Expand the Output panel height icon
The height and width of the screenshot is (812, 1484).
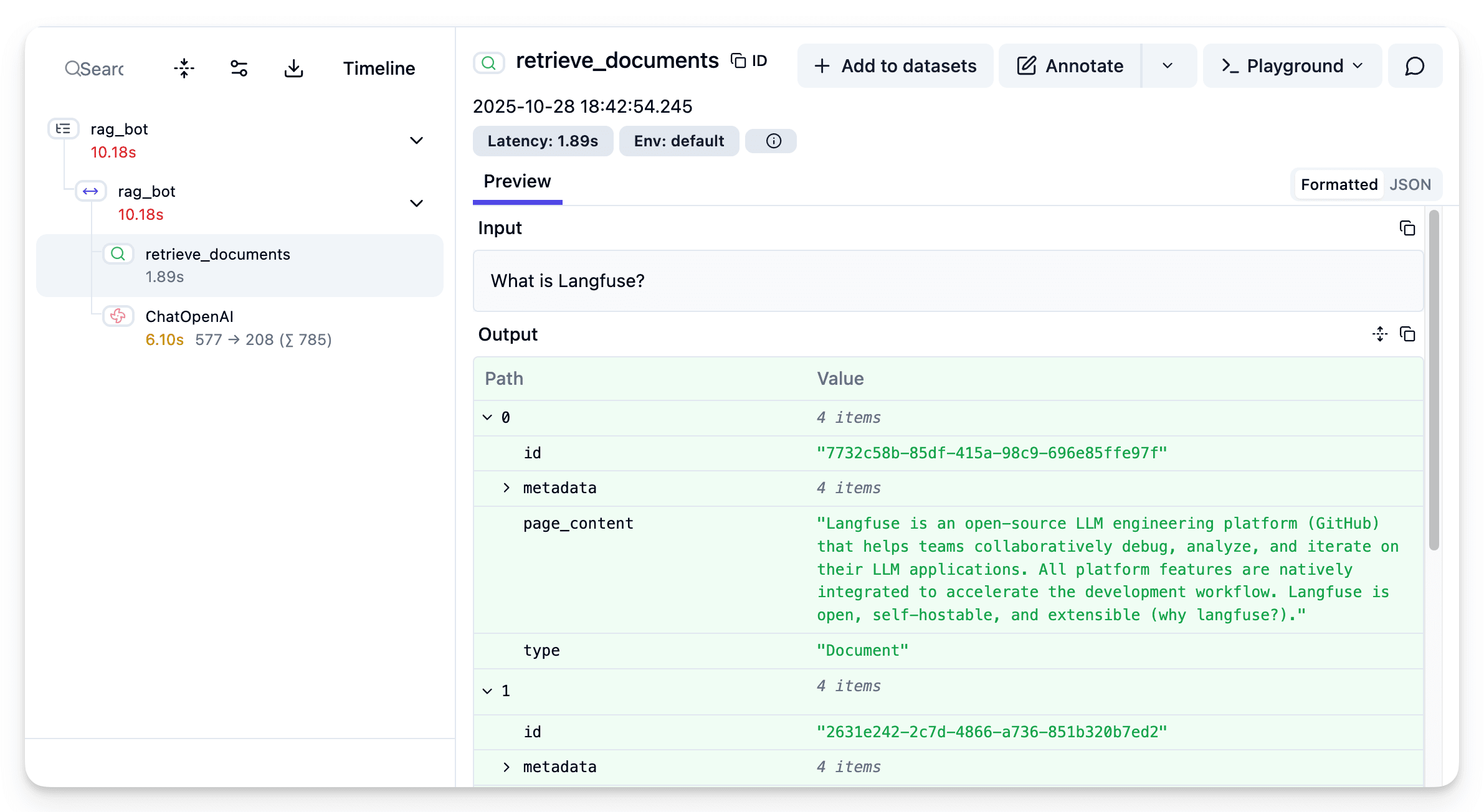(1380, 334)
